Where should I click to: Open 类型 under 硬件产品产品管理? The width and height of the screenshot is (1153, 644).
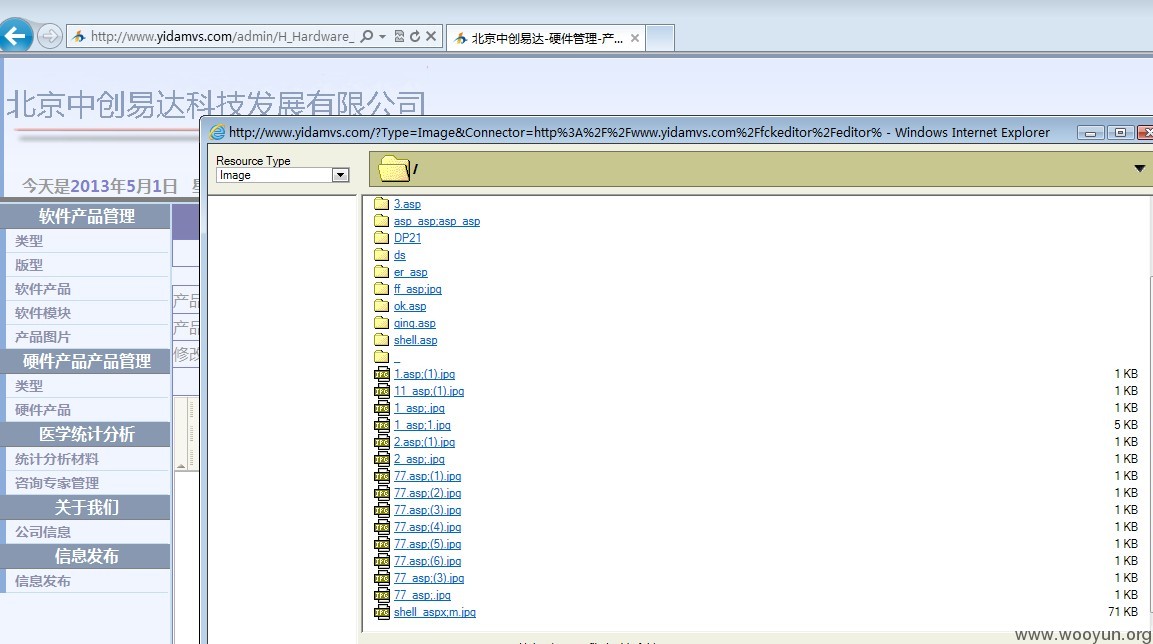tap(29, 386)
